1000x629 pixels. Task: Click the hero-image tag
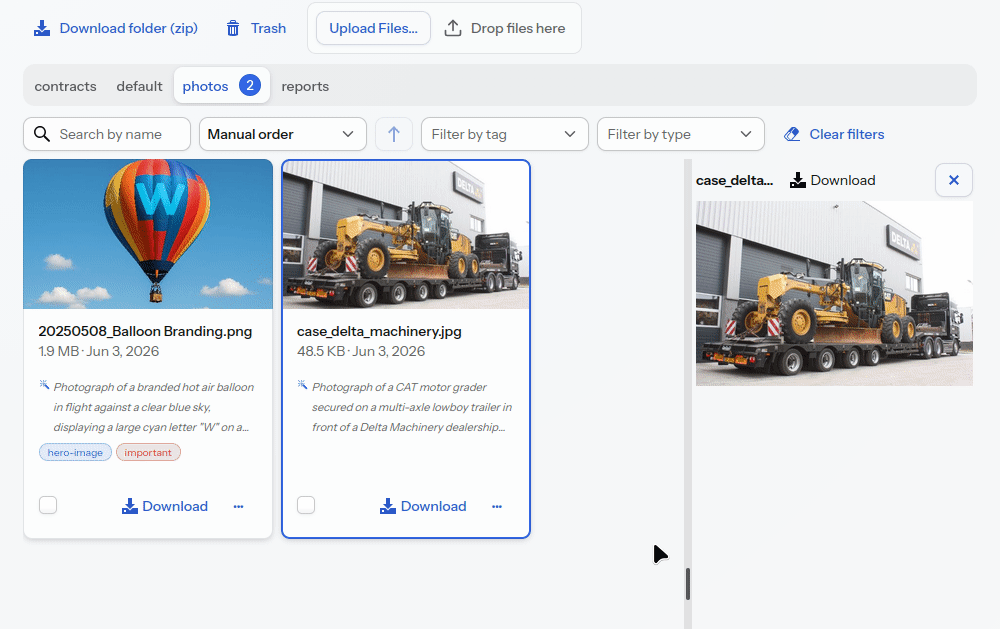(75, 452)
